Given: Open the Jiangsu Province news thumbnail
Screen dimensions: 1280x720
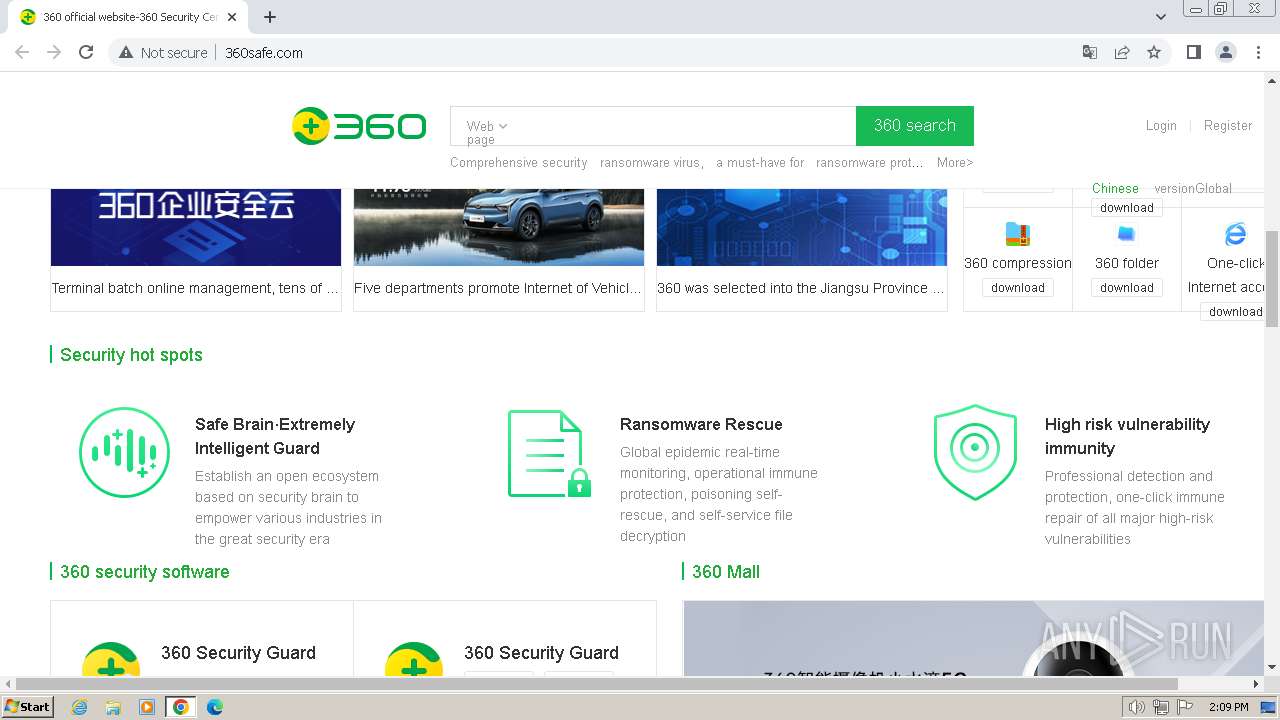Looking at the screenshot, I should [802, 227].
